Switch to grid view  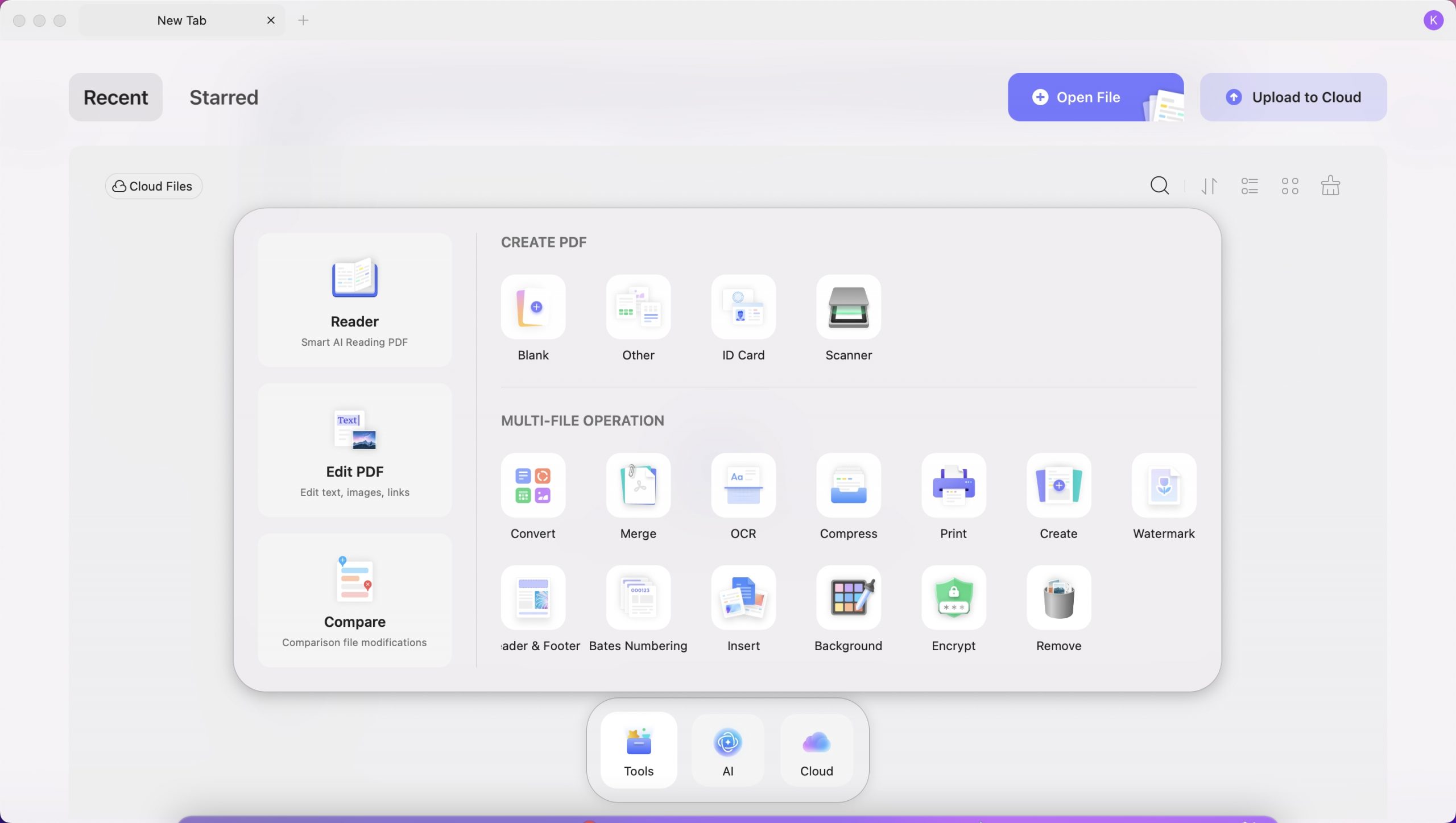coord(1290,185)
